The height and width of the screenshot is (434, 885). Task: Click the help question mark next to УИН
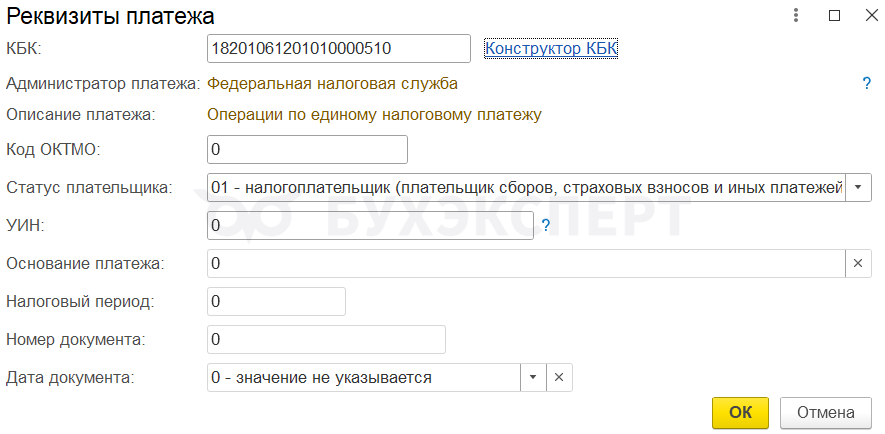pos(546,225)
